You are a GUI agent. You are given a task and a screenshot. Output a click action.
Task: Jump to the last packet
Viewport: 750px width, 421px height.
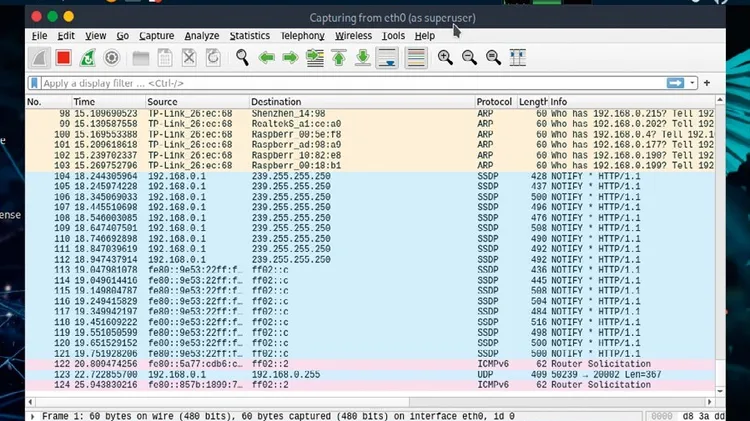pos(363,58)
